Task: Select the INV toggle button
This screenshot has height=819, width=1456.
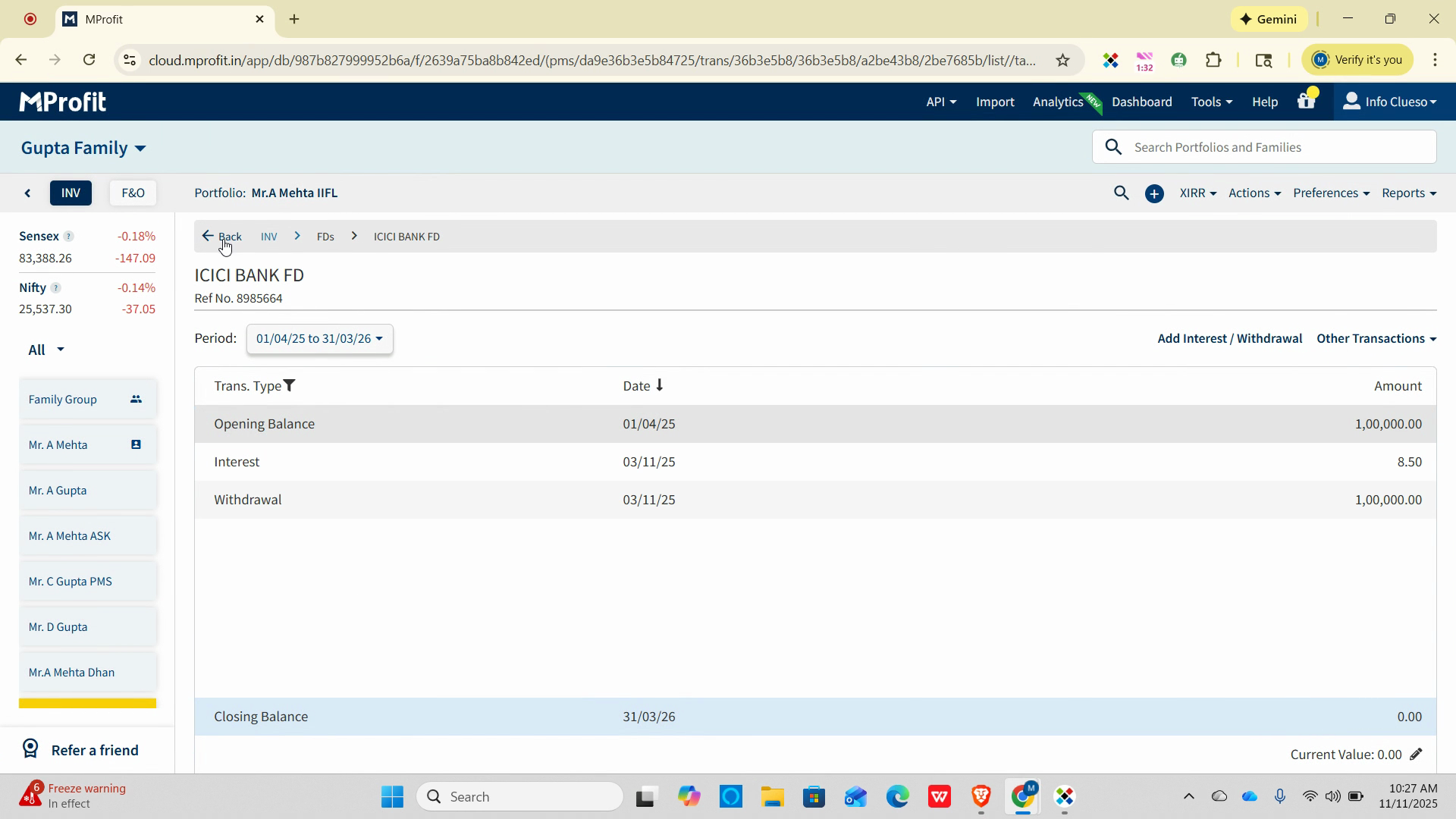Action: [x=71, y=193]
